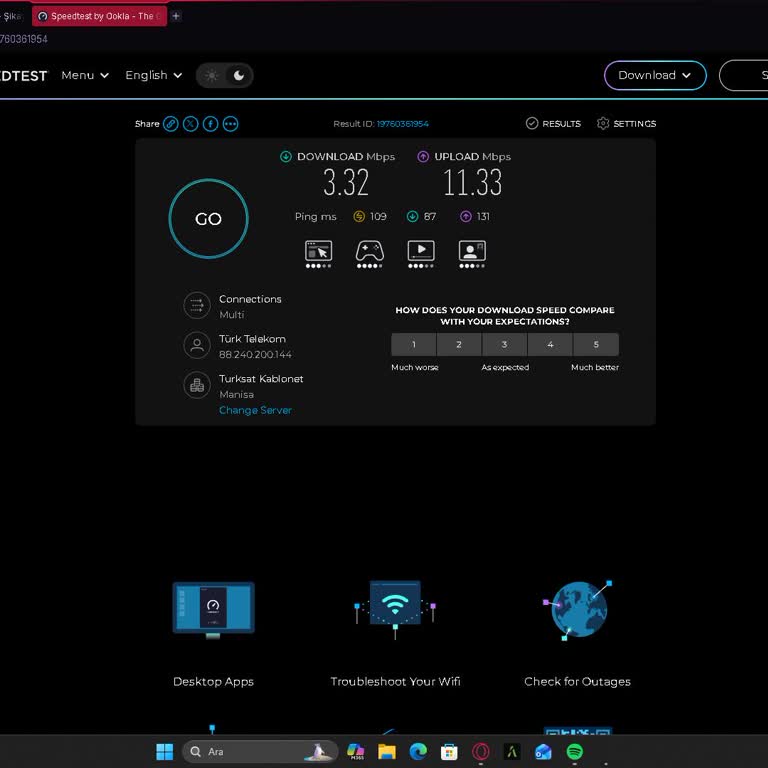
Task: Open Windows Start menu in taskbar
Action: 165,752
